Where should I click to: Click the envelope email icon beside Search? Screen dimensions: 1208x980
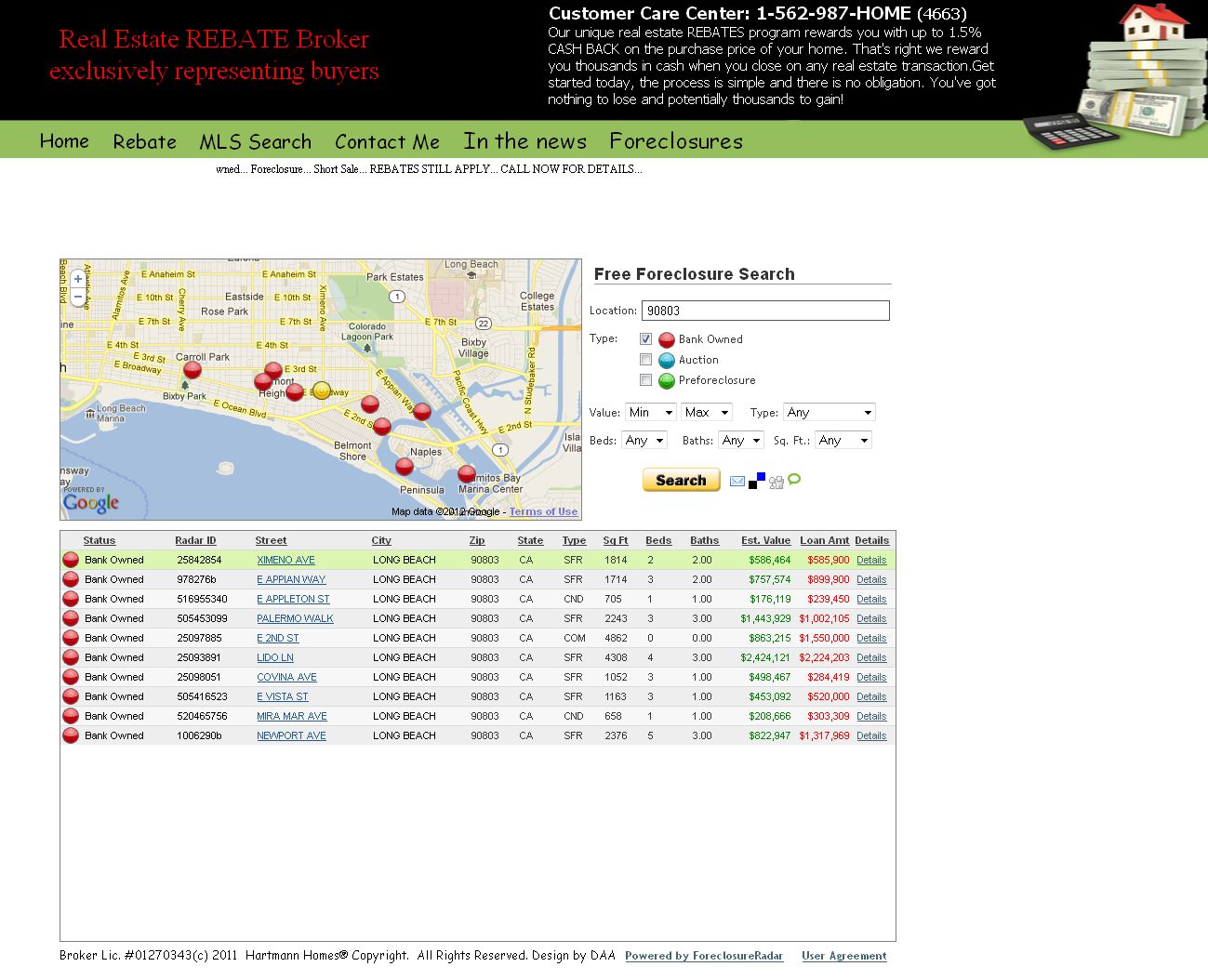click(737, 481)
